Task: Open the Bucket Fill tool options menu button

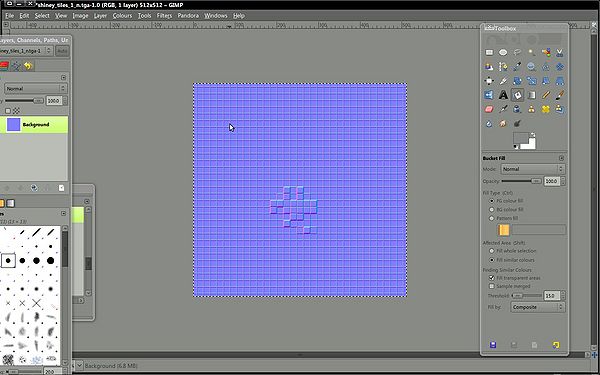Action: (x=561, y=158)
